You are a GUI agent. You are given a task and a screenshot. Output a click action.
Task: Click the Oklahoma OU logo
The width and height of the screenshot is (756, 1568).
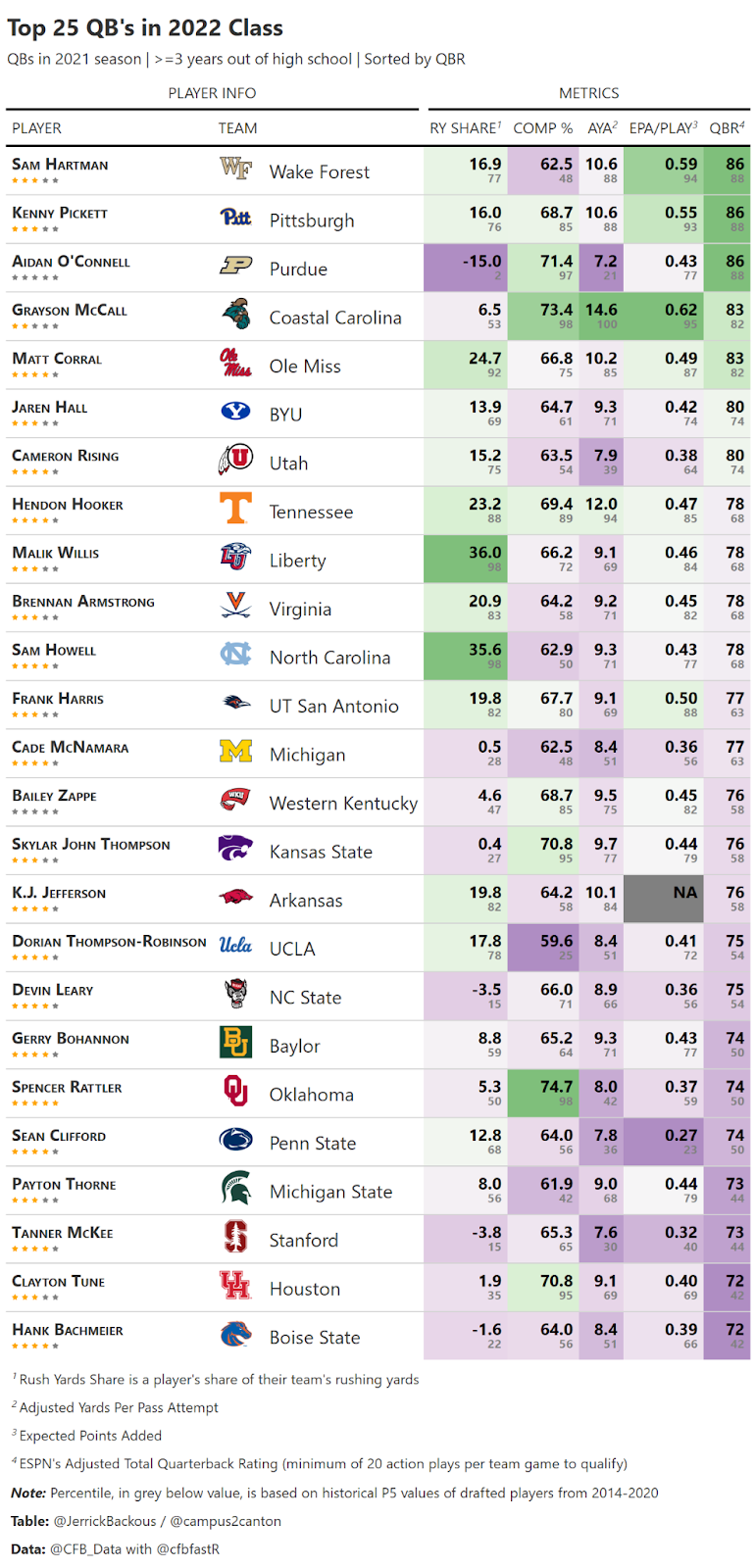click(235, 1092)
